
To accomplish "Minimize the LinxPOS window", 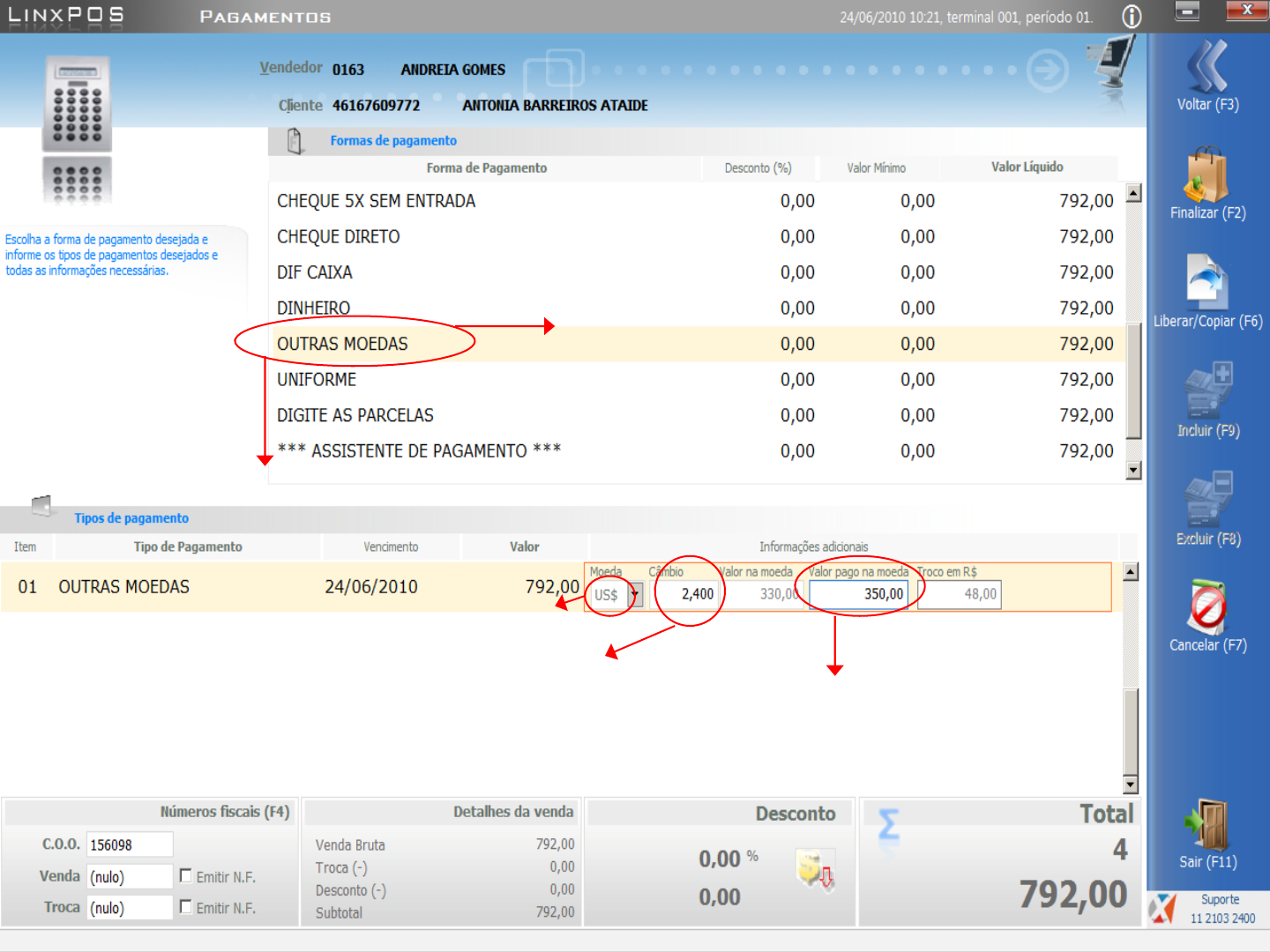I will point(1187,11).
